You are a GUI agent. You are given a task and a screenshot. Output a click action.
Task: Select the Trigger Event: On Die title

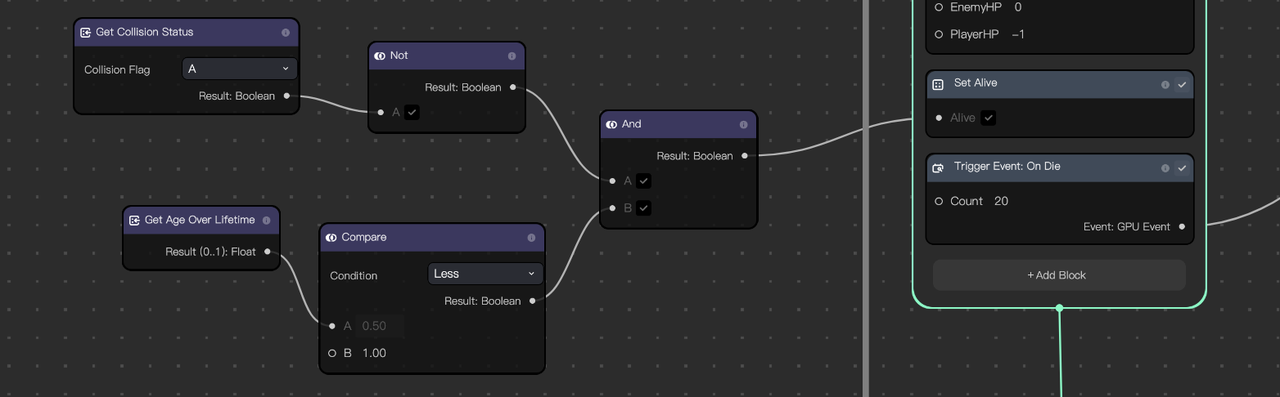click(x=1007, y=167)
